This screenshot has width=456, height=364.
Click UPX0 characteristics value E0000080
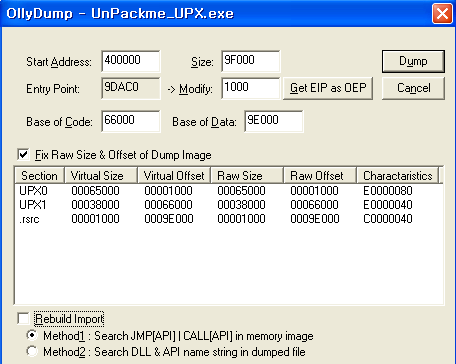coord(388,191)
